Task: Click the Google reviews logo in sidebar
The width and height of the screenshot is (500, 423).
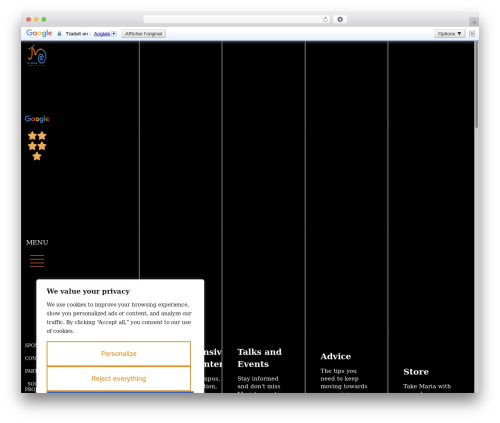Action: tap(37, 119)
